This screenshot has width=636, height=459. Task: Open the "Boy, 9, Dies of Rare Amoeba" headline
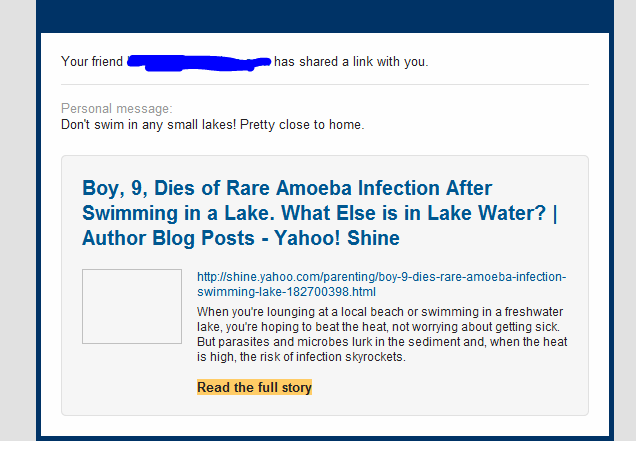(x=287, y=189)
